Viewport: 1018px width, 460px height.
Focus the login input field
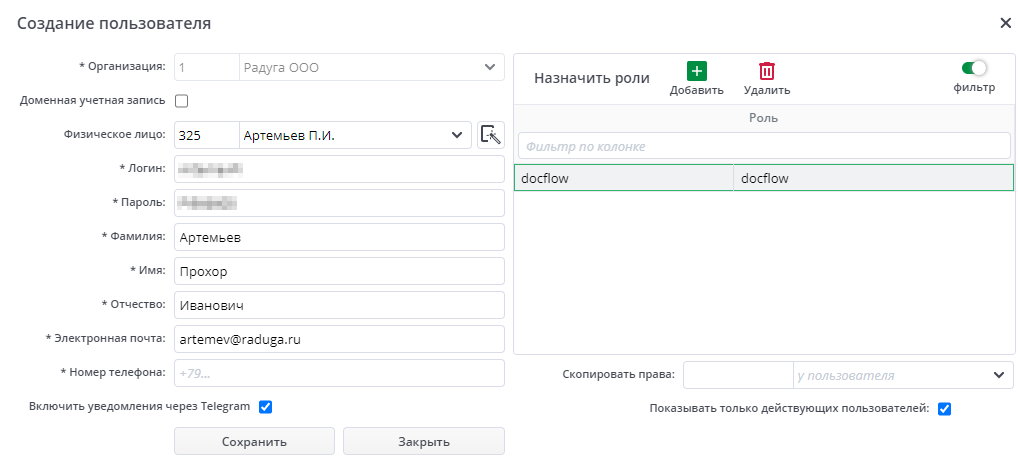pyautogui.click(x=339, y=169)
